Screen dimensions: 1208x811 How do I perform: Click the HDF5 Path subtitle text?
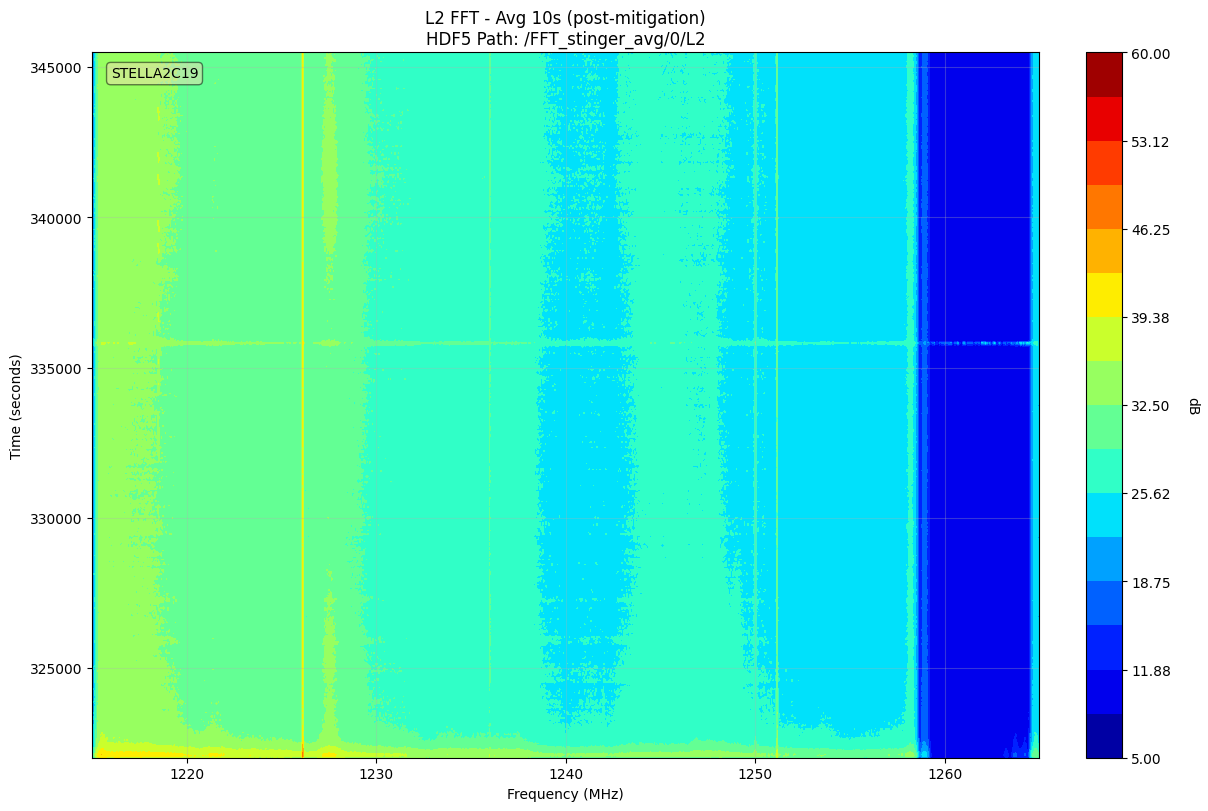tap(565, 39)
